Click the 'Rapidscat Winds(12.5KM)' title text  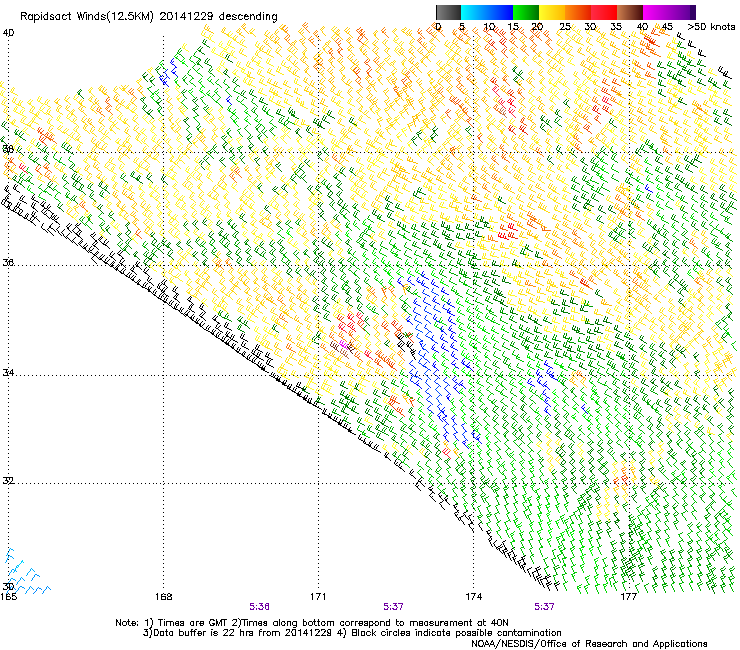tap(87, 17)
